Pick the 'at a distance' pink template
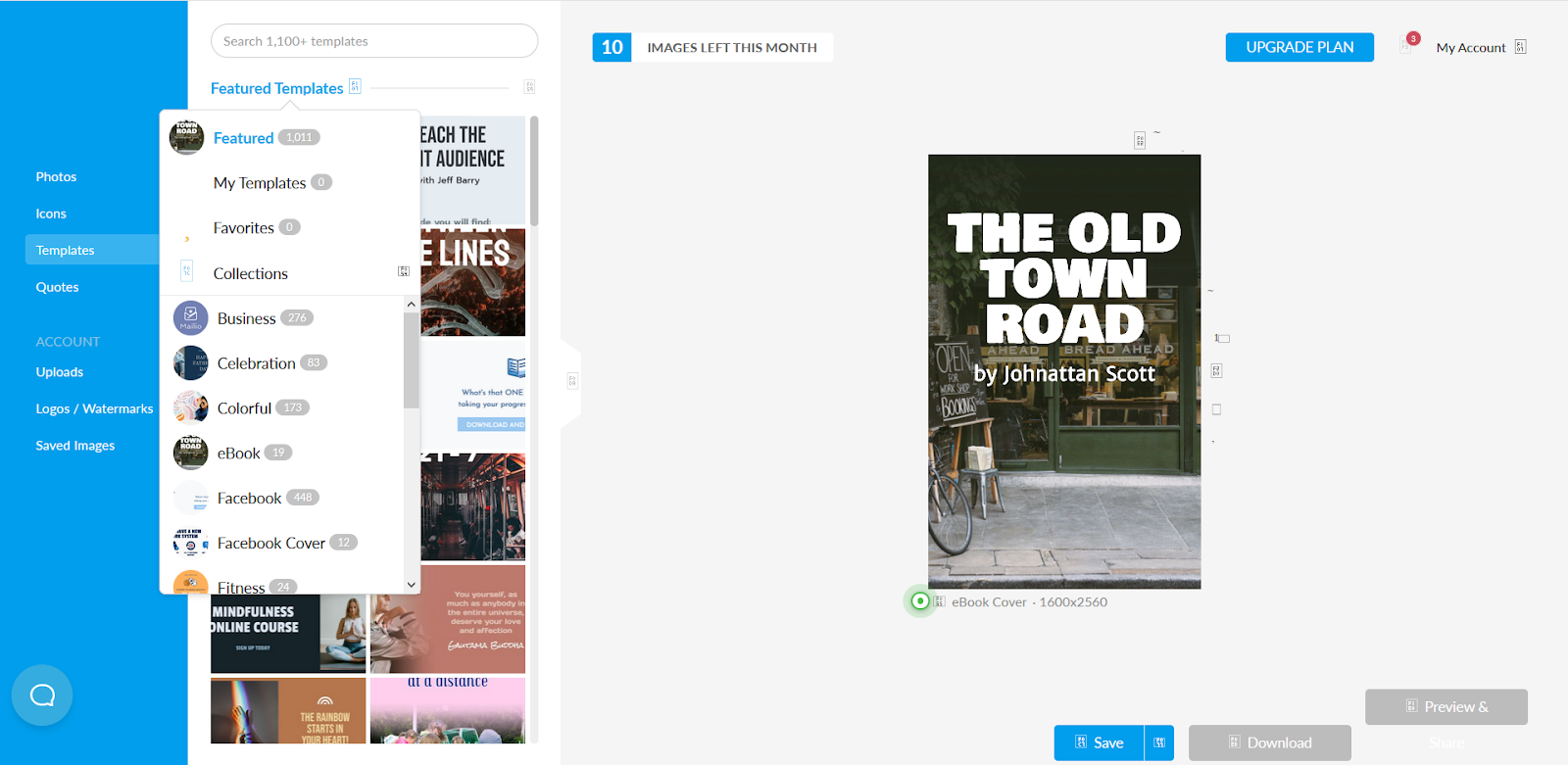Image resolution: width=1568 pixels, height=765 pixels. [448, 711]
